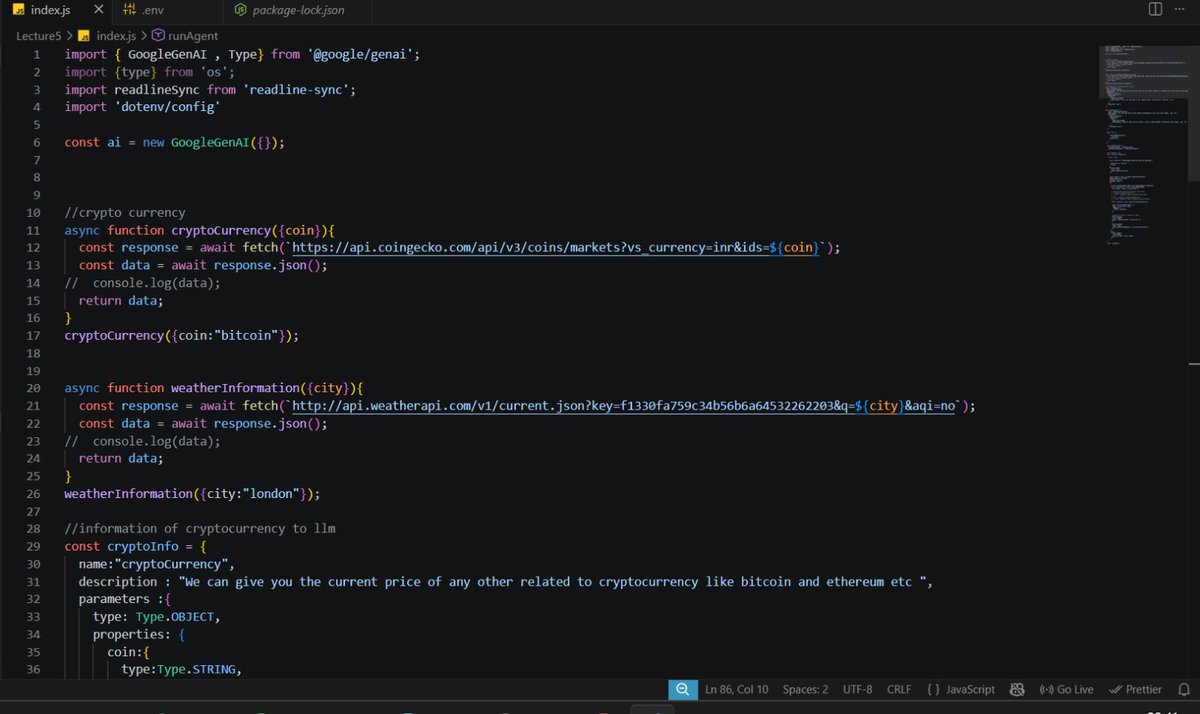
Task: Click the function name cryptoCurrency on line 11
Action: click(x=220, y=230)
